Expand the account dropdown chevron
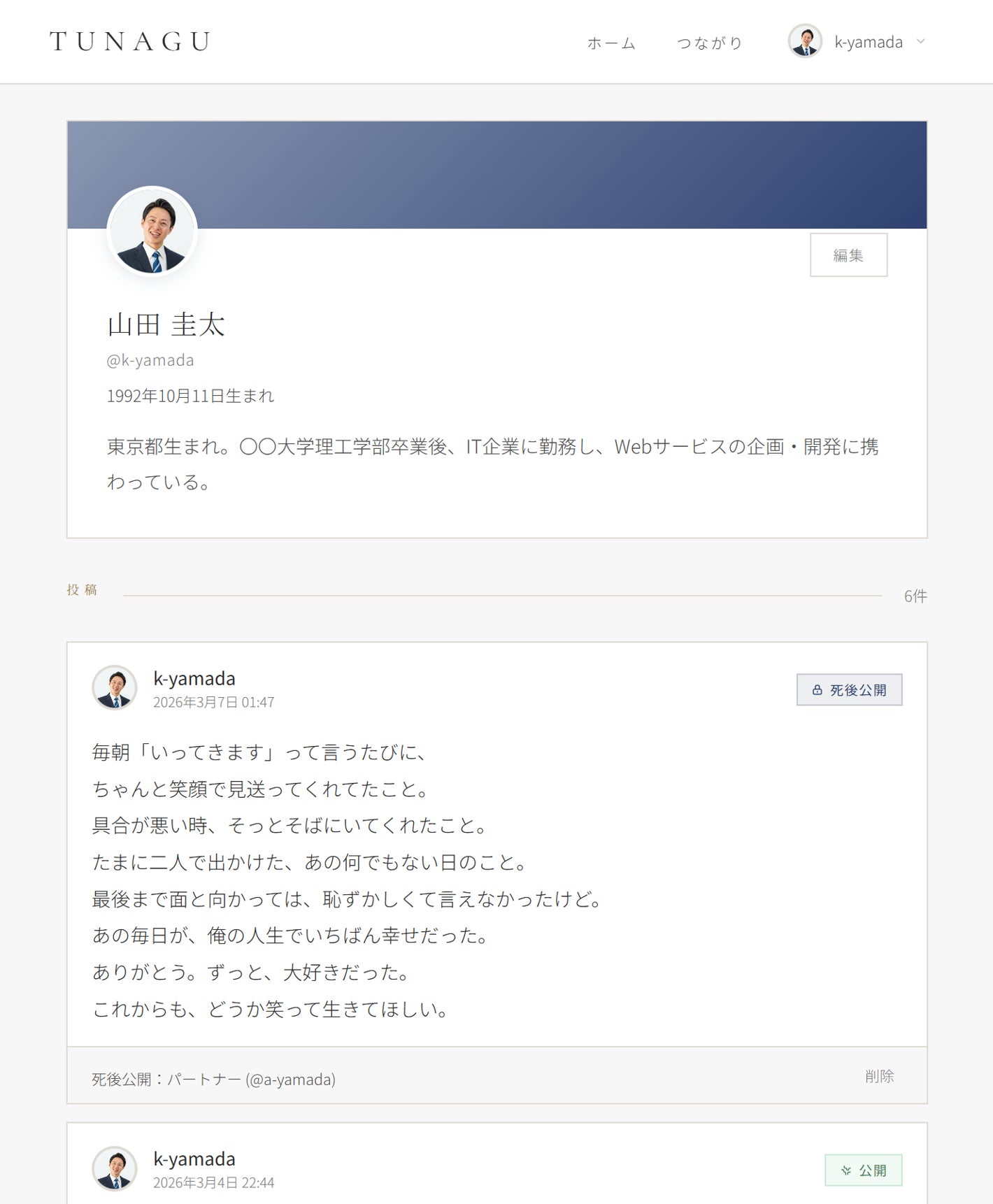 click(920, 41)
